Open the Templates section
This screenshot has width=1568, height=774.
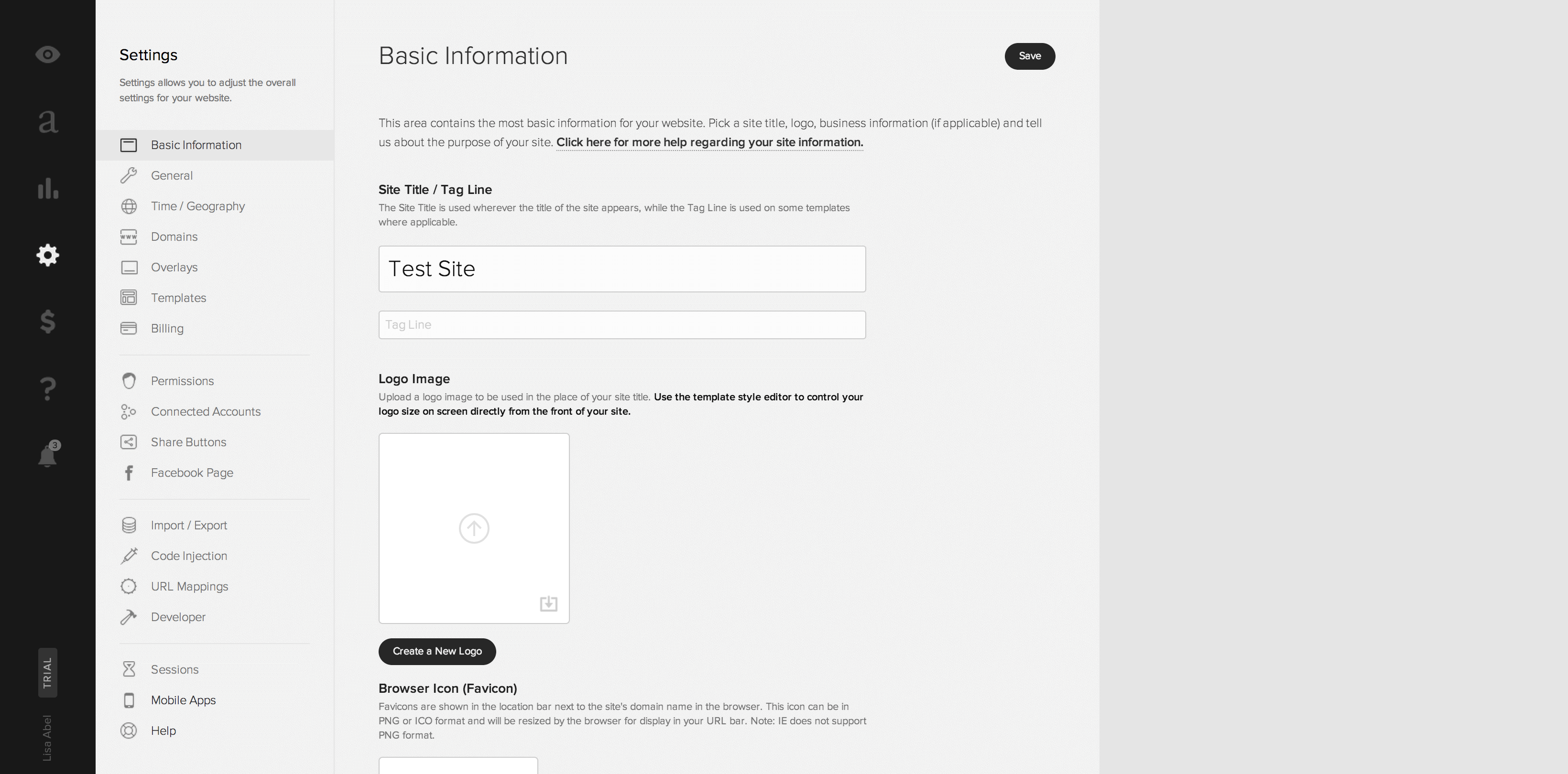(178, 298)
